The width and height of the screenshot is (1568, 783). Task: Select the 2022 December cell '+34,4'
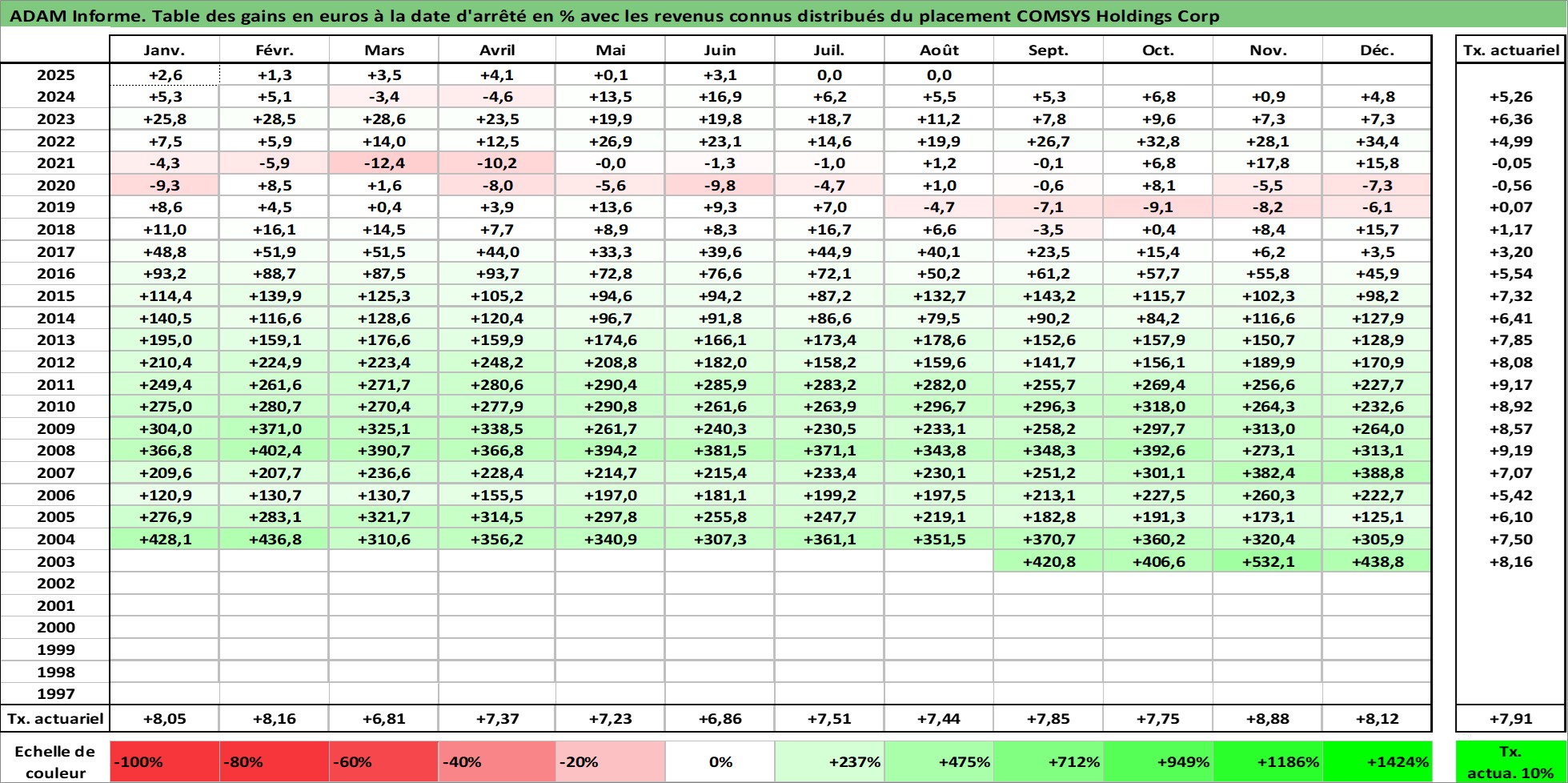(x=1377, y=141)
